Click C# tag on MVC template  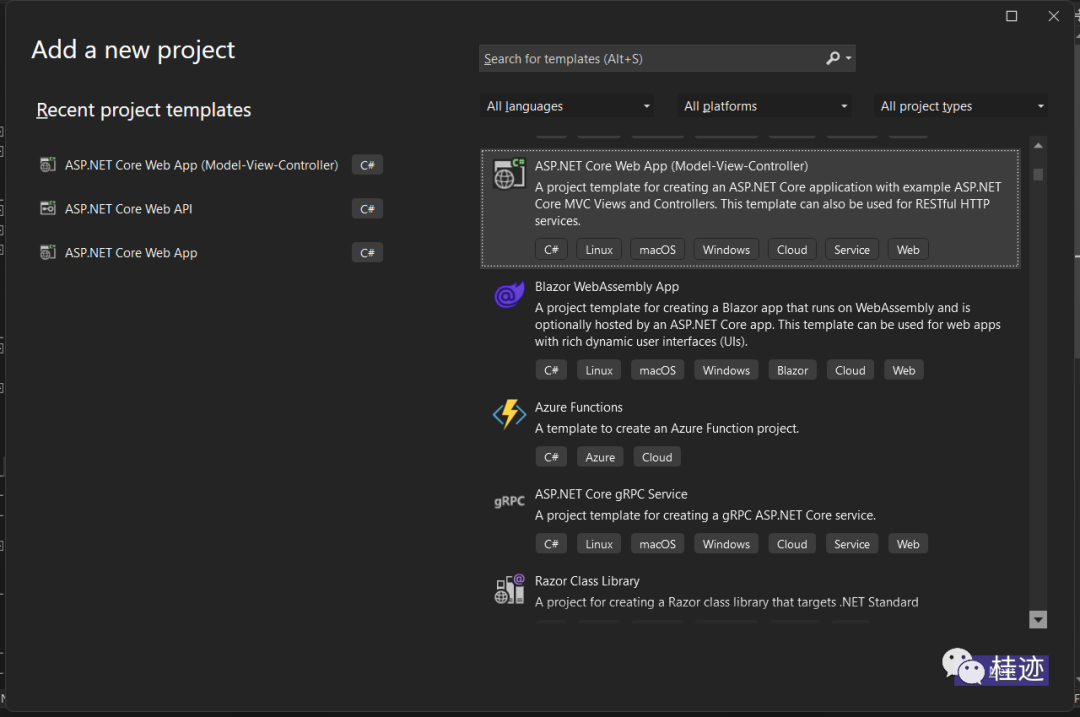pyautogui.click(x=551, y=249)
